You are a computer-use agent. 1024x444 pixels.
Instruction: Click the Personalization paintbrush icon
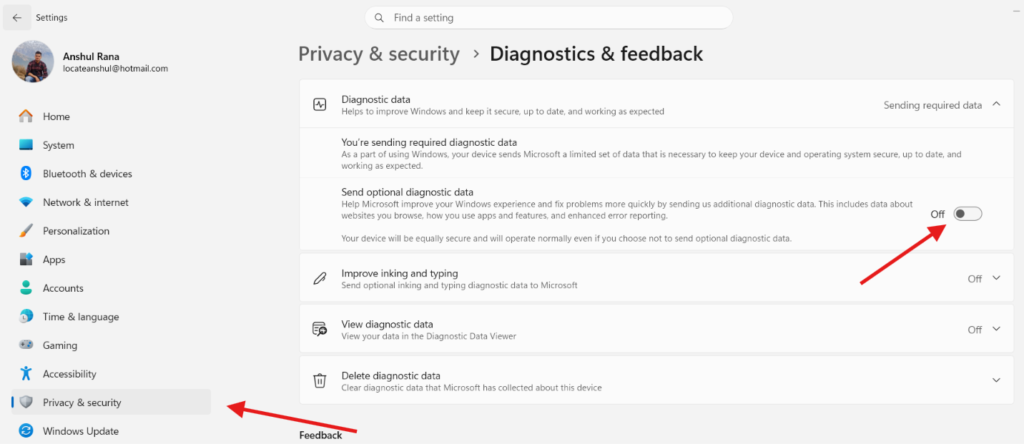pos(26,231)
